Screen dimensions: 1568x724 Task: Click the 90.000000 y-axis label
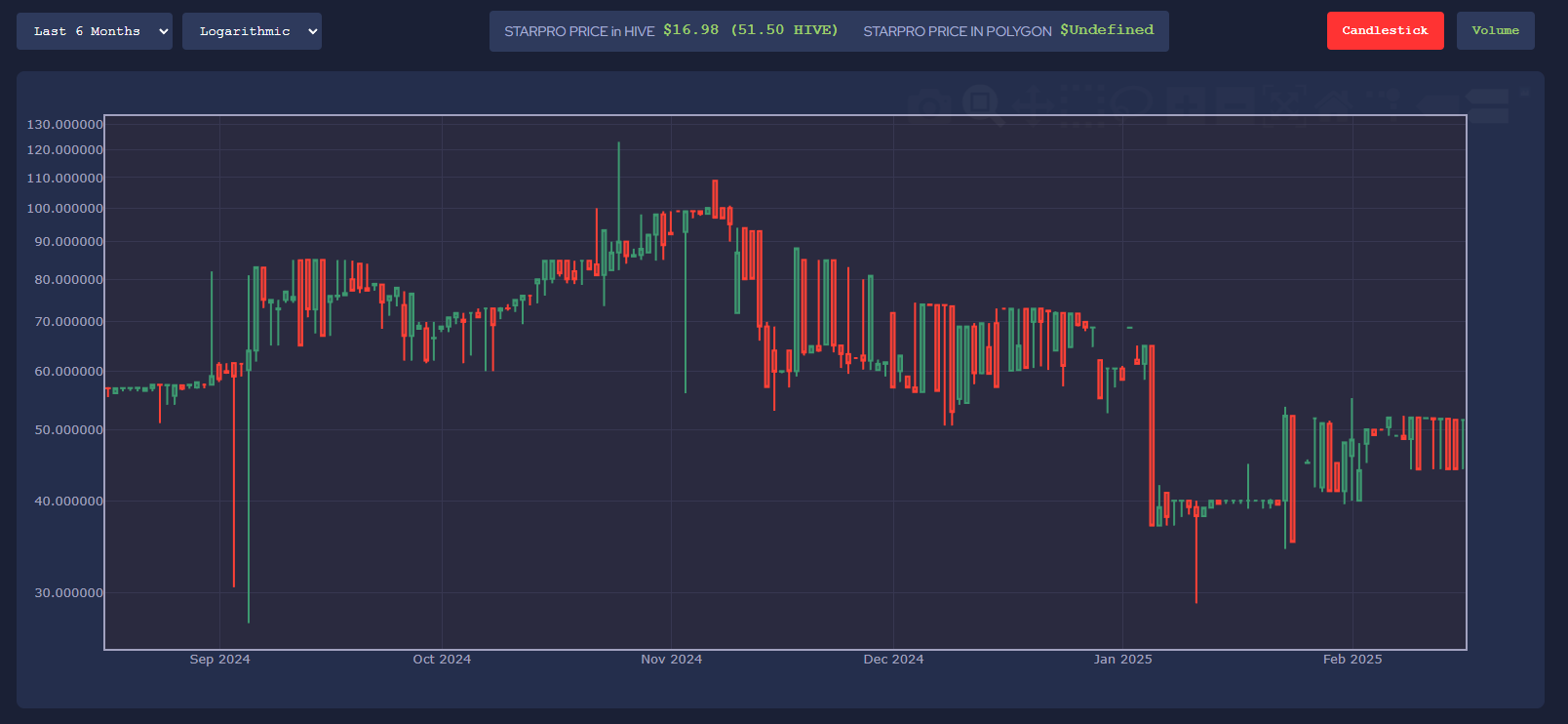[69, 242]
